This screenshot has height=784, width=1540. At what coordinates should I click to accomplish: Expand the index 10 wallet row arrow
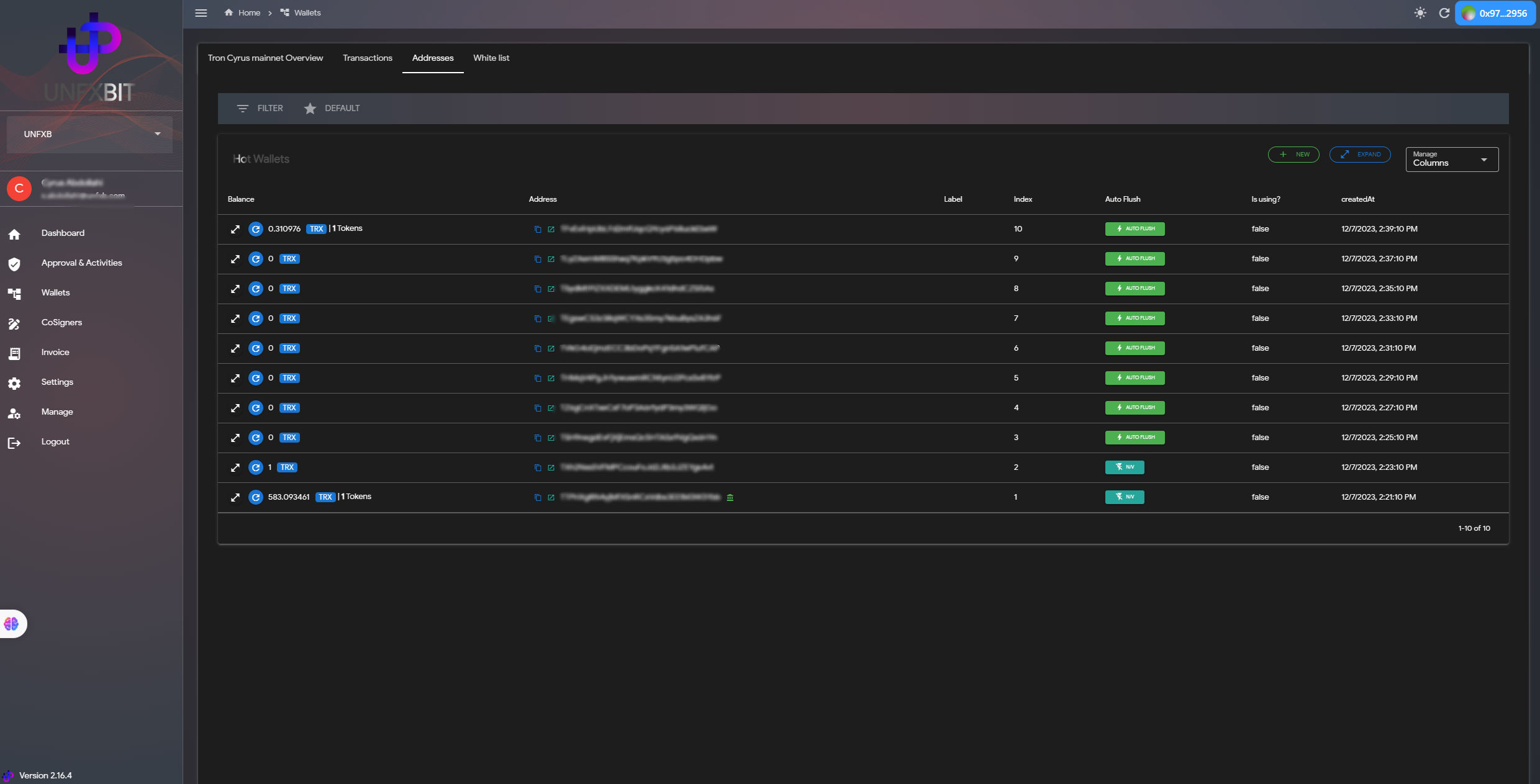[235, 229]
